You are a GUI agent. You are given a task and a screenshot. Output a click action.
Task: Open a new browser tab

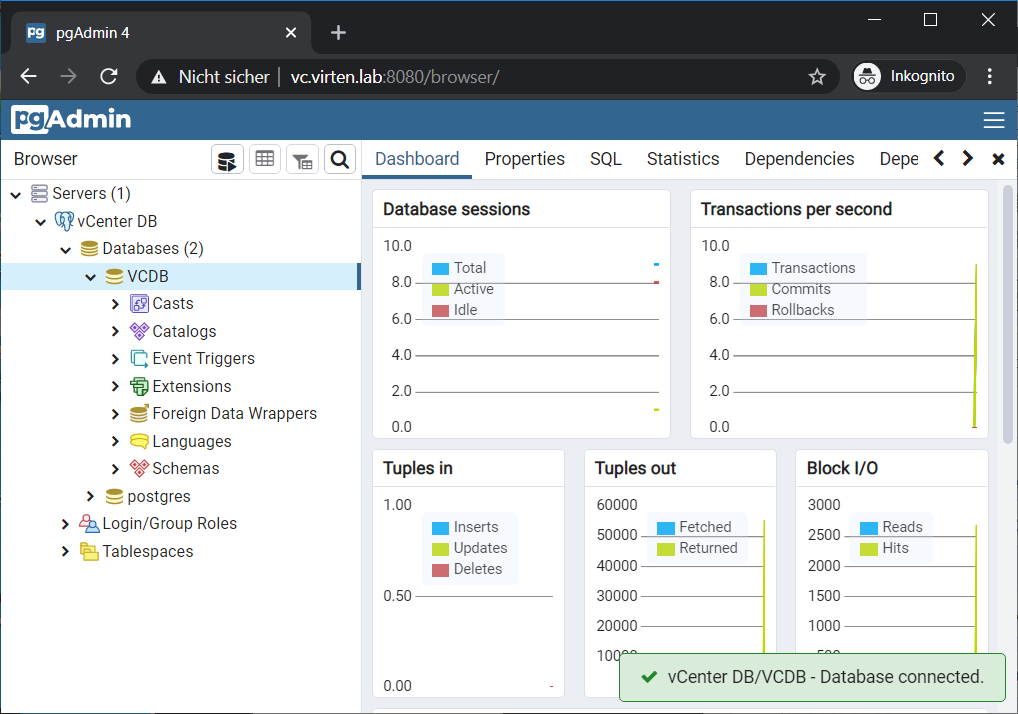338,32
